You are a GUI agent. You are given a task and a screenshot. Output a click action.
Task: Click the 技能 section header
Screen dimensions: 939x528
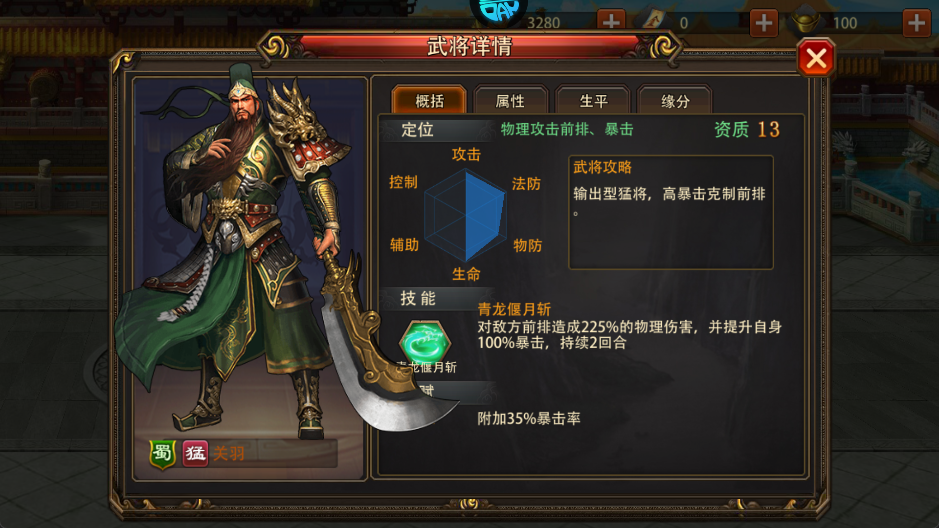click(418, 298)
